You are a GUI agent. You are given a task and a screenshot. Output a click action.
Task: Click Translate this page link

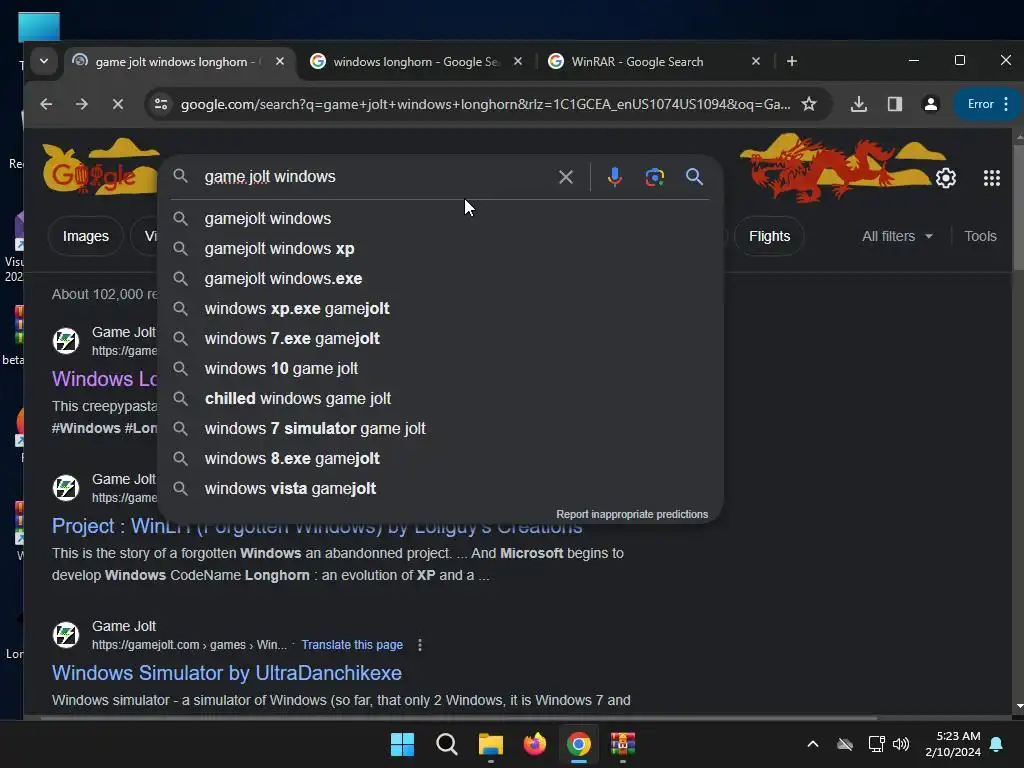(x=352, y=645)
